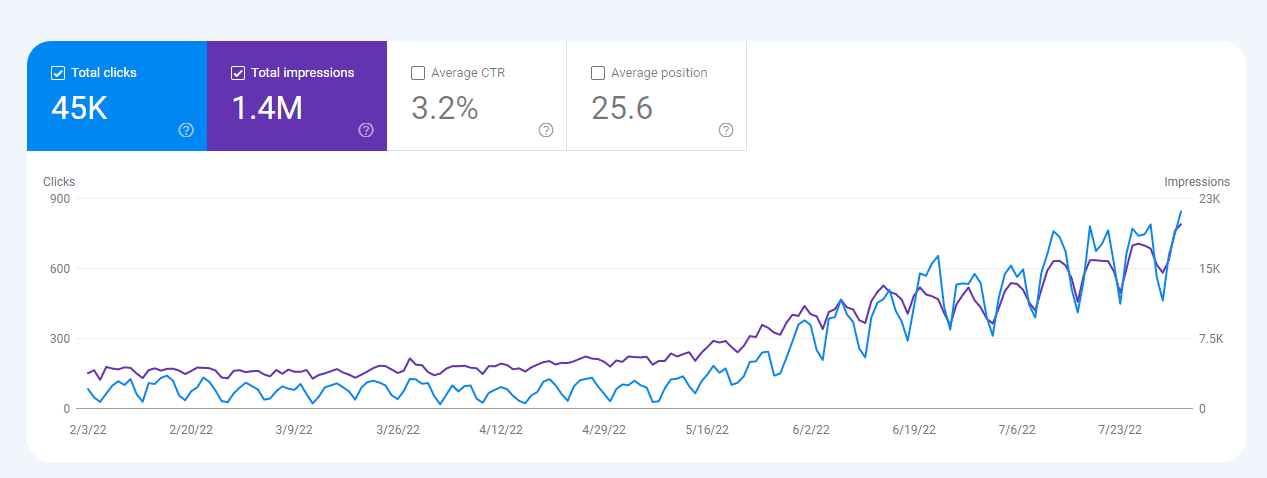This screenshot has width=1267, height=478.
Task: Click the 23K impressions axis value
Action: pyautogui.click(x=1210, y=199)
